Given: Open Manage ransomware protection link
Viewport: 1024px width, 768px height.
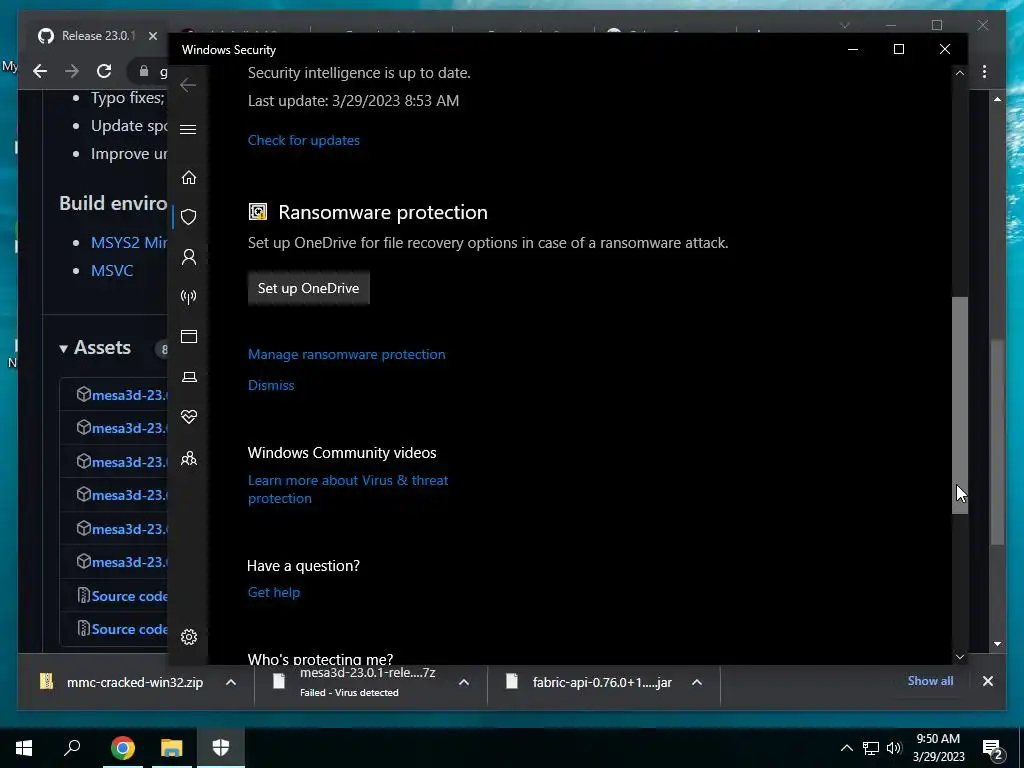Looking at the screenshot, I should tap(347, 354).
